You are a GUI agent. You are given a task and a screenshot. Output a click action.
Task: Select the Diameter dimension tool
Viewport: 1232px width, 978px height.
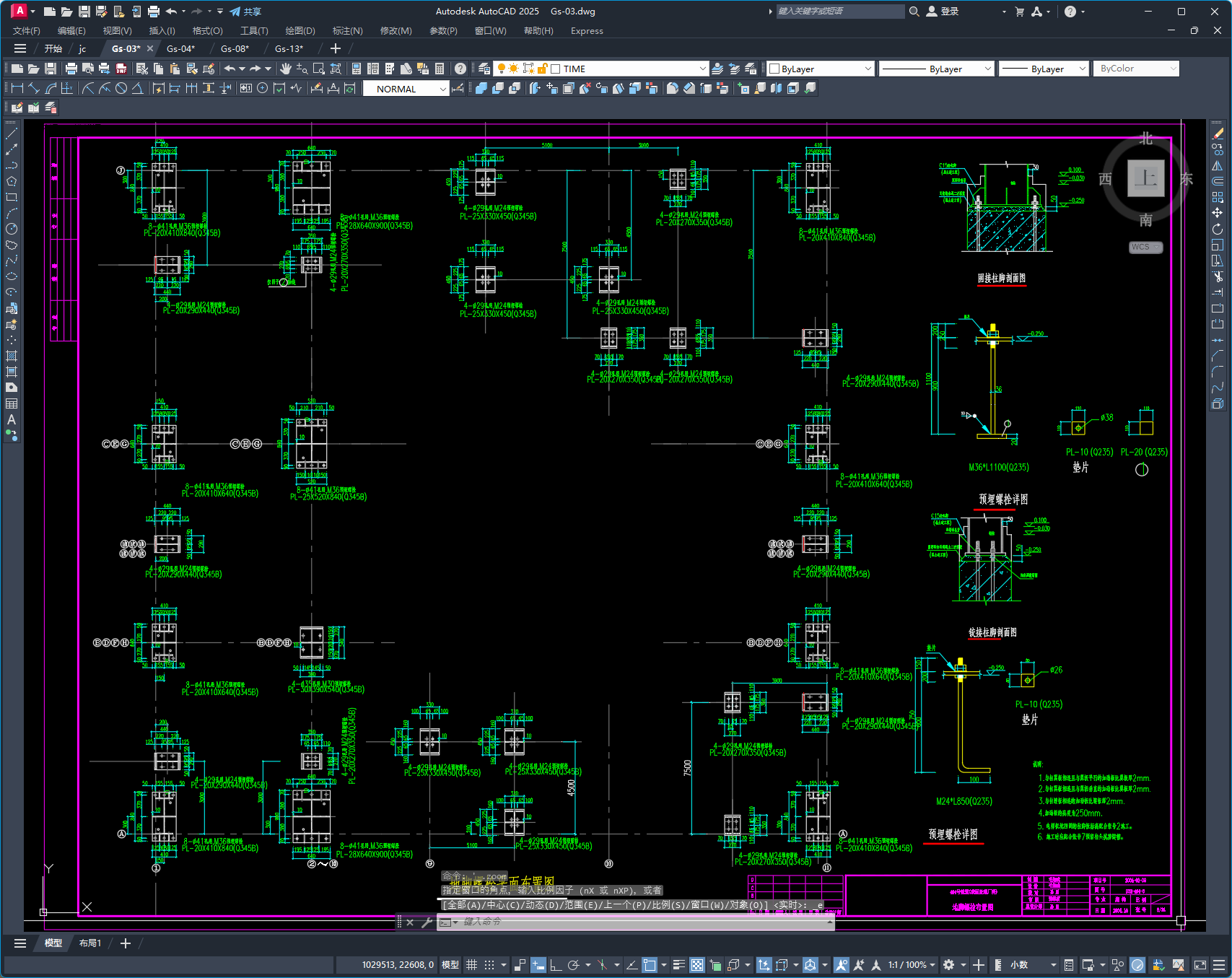pyautogui.click(x=121, y=88)
